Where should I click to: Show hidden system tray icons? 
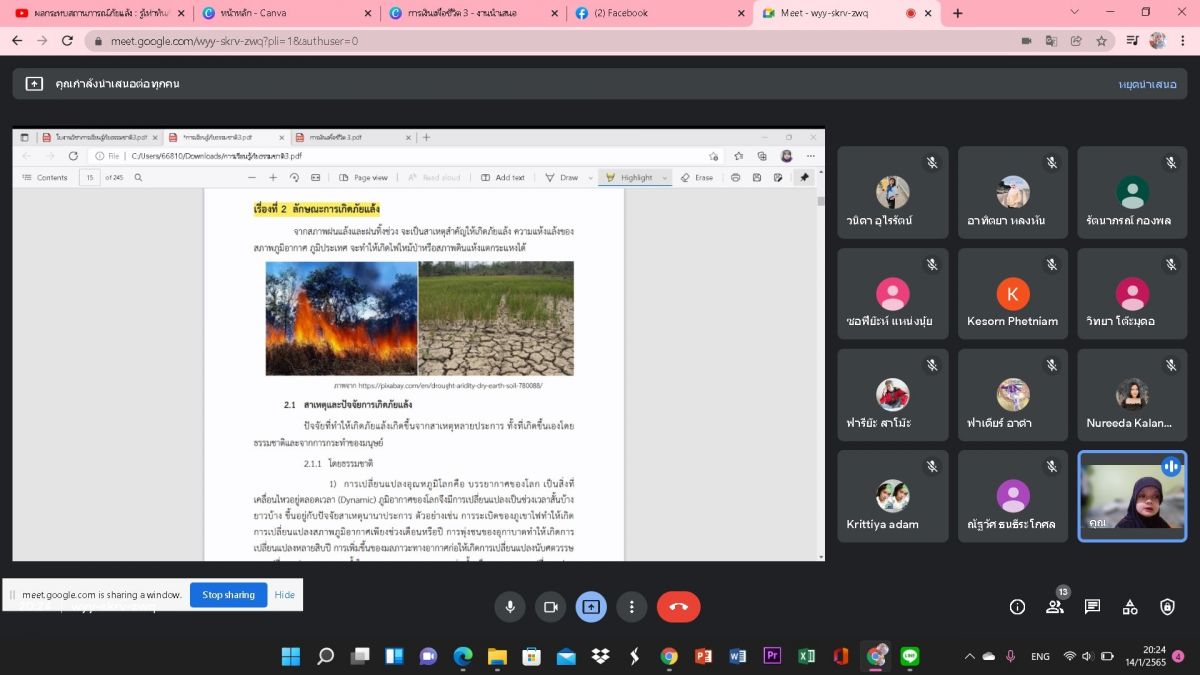[x=968, y=656]
